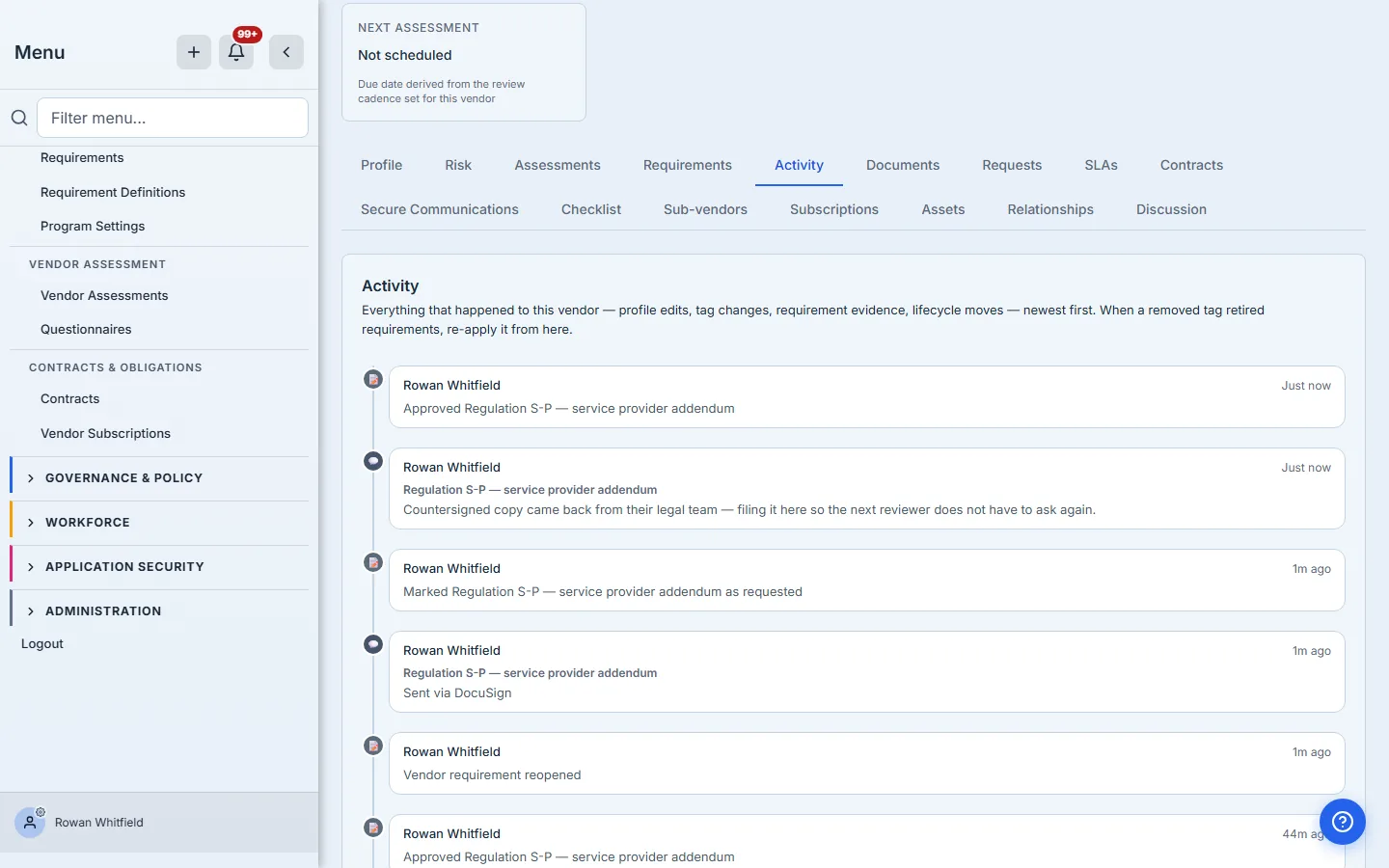Click the plus add button in menu header
Image resolution: width=1389 pixels, height=868 pixels.
194,52
